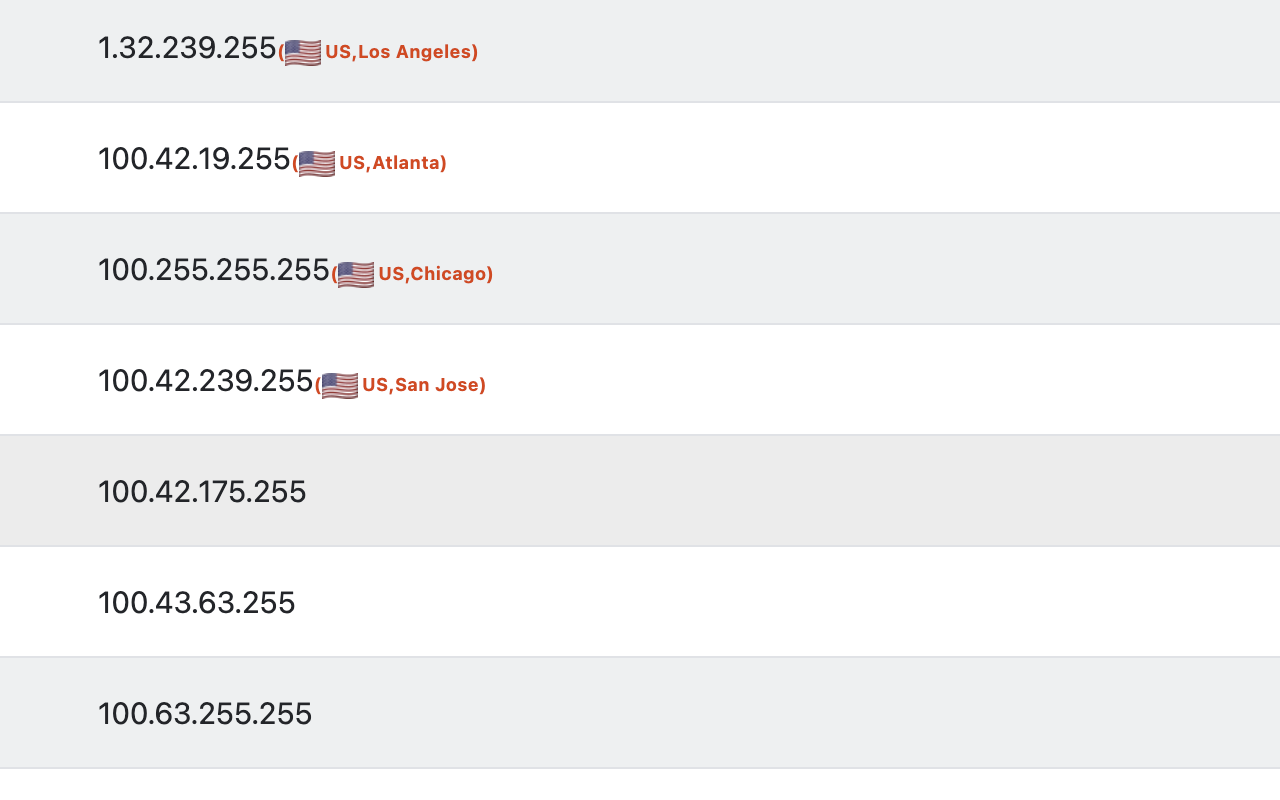Screen dimensions: 1280x800
Task: Select the IP address 100.43.63.255
Action: (197, 603)
